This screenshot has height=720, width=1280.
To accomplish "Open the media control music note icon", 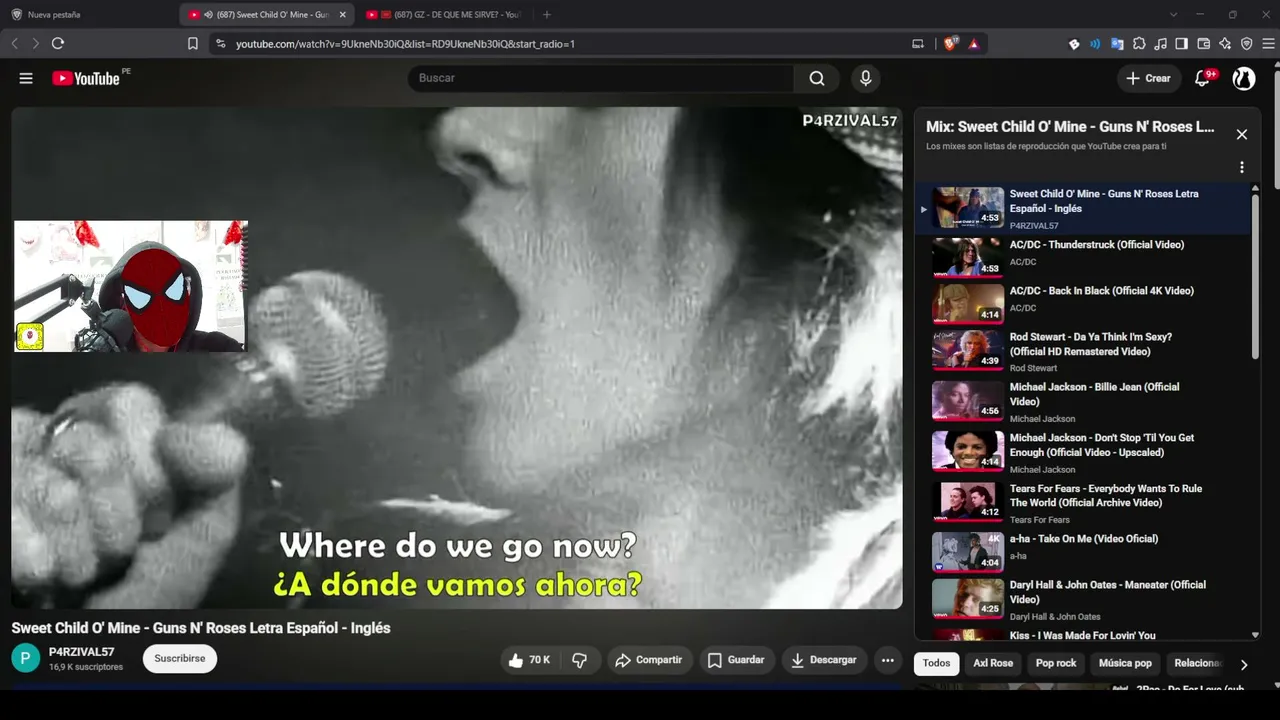I will tap(1160, 43).
